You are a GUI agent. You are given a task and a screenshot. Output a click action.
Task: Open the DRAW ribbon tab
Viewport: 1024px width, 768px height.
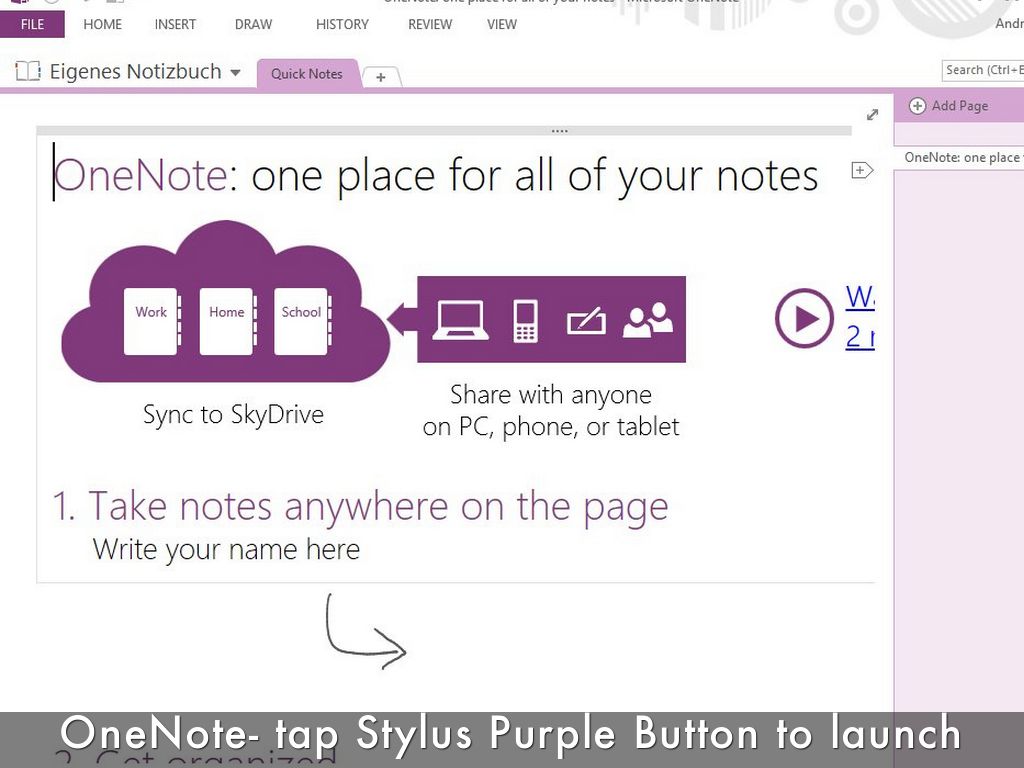tap(253, 24)
